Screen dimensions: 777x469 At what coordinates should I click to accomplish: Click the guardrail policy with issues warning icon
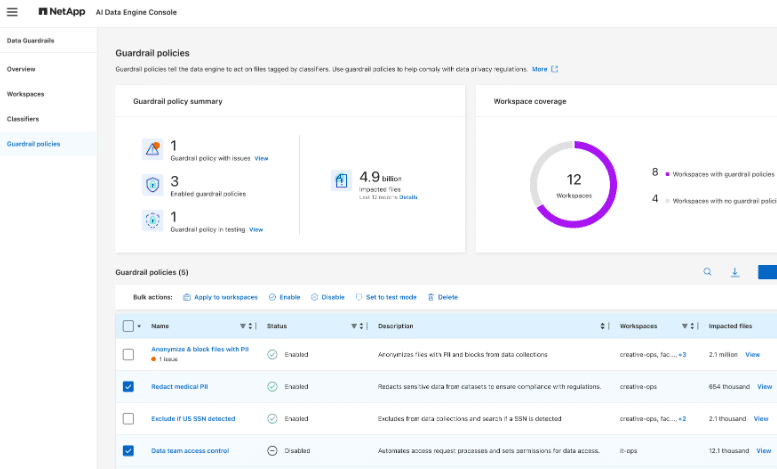click(152, 149)
